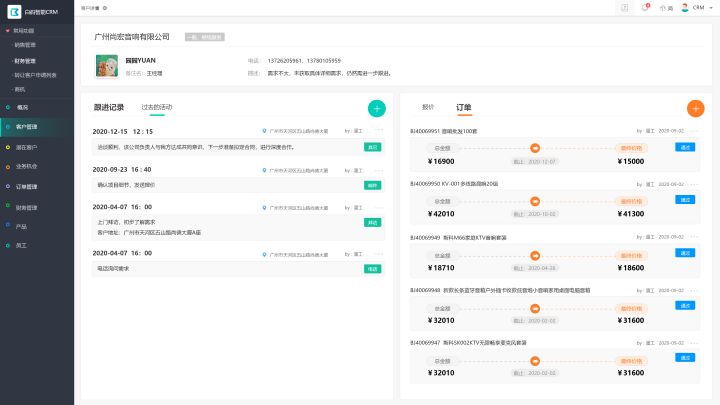Click the green add follow-up record button
The height and width of the screenshot is (405, 720).
376,108
